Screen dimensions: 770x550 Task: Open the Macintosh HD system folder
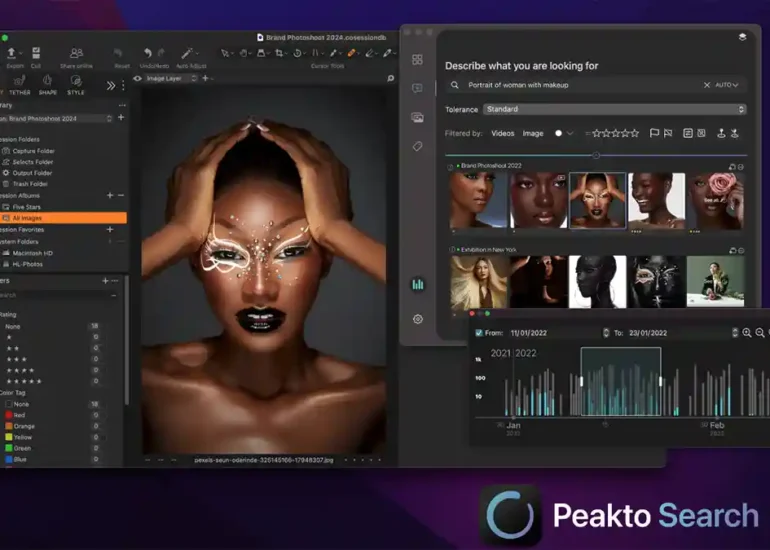pyautogui.click(x=32, y=253)
